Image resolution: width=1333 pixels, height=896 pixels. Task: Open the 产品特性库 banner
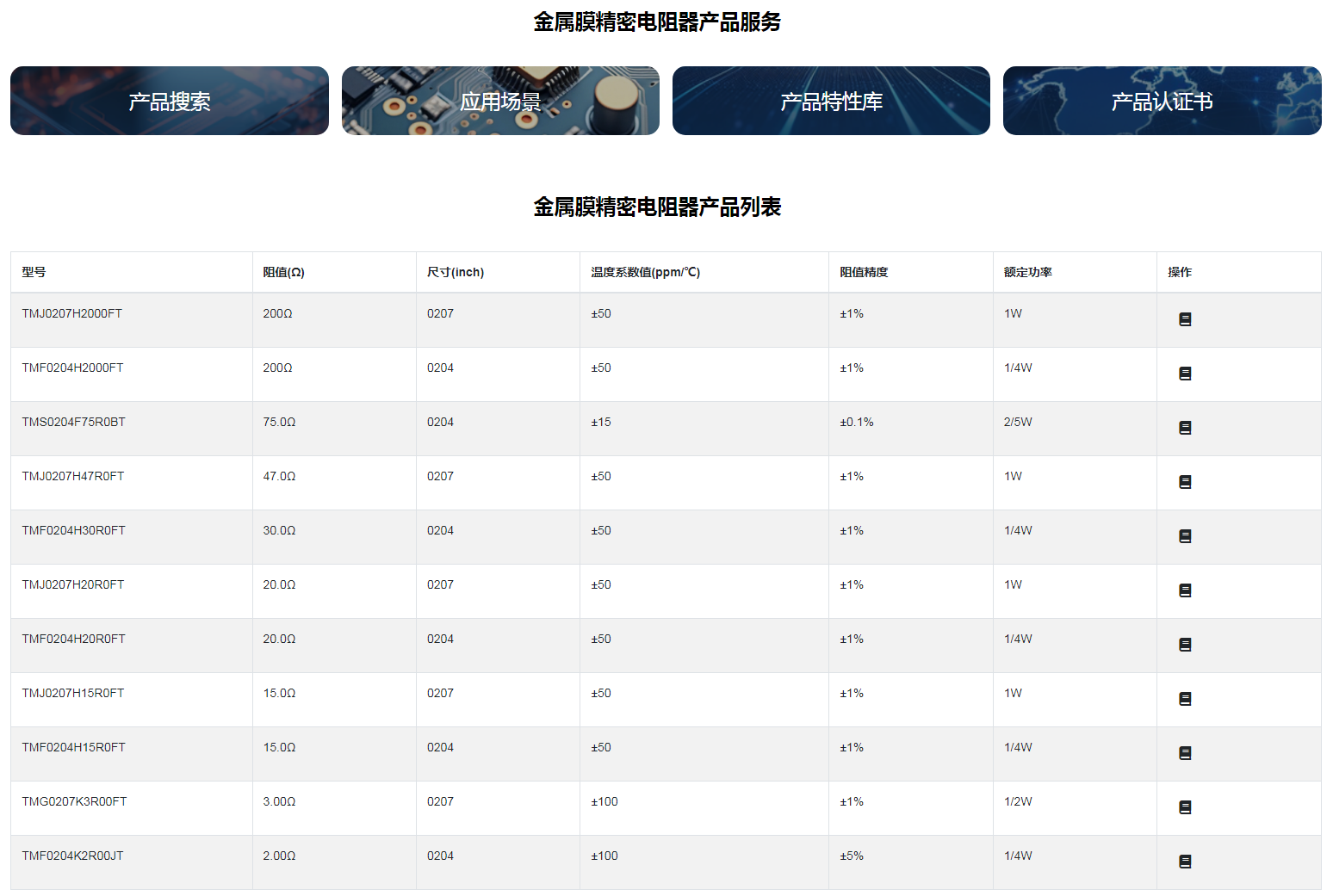(831, 101)
